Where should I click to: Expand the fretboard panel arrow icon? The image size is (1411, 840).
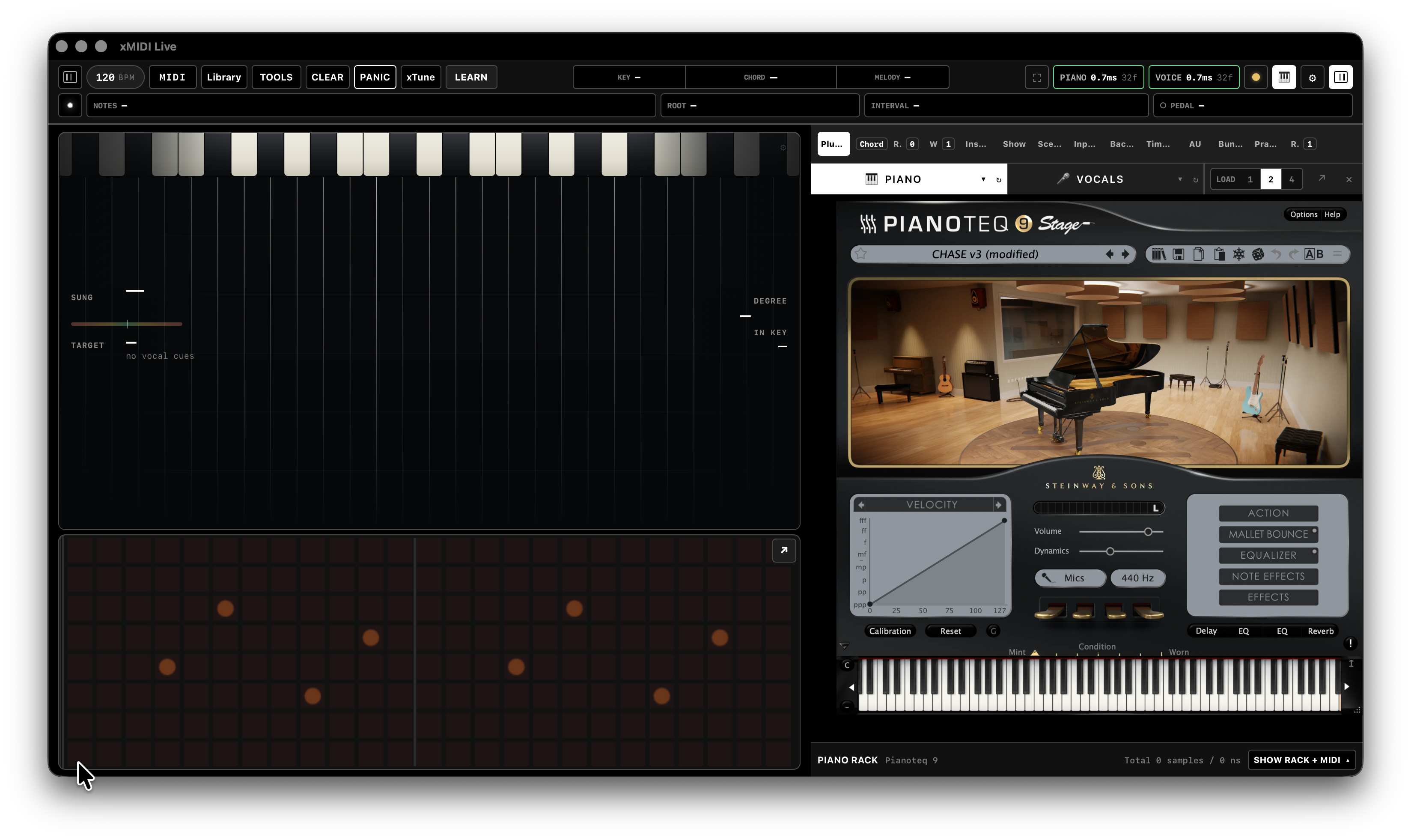pos(783,550)
